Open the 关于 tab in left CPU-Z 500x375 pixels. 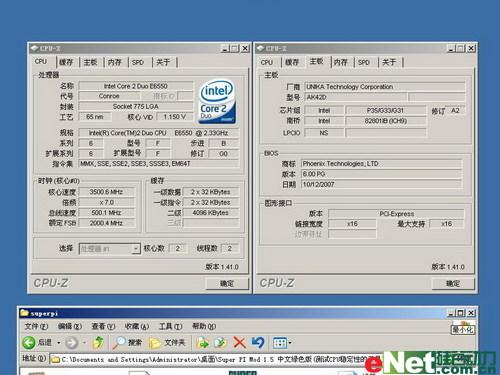coord(163,62)
